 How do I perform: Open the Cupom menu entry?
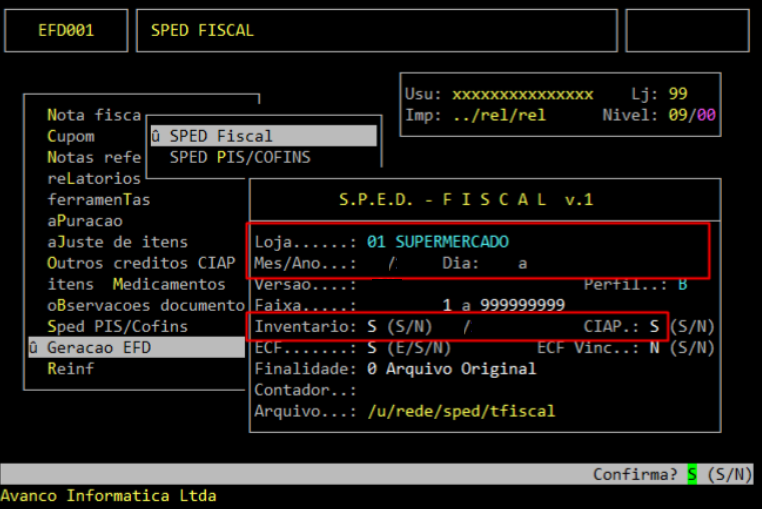coord(70,136)
